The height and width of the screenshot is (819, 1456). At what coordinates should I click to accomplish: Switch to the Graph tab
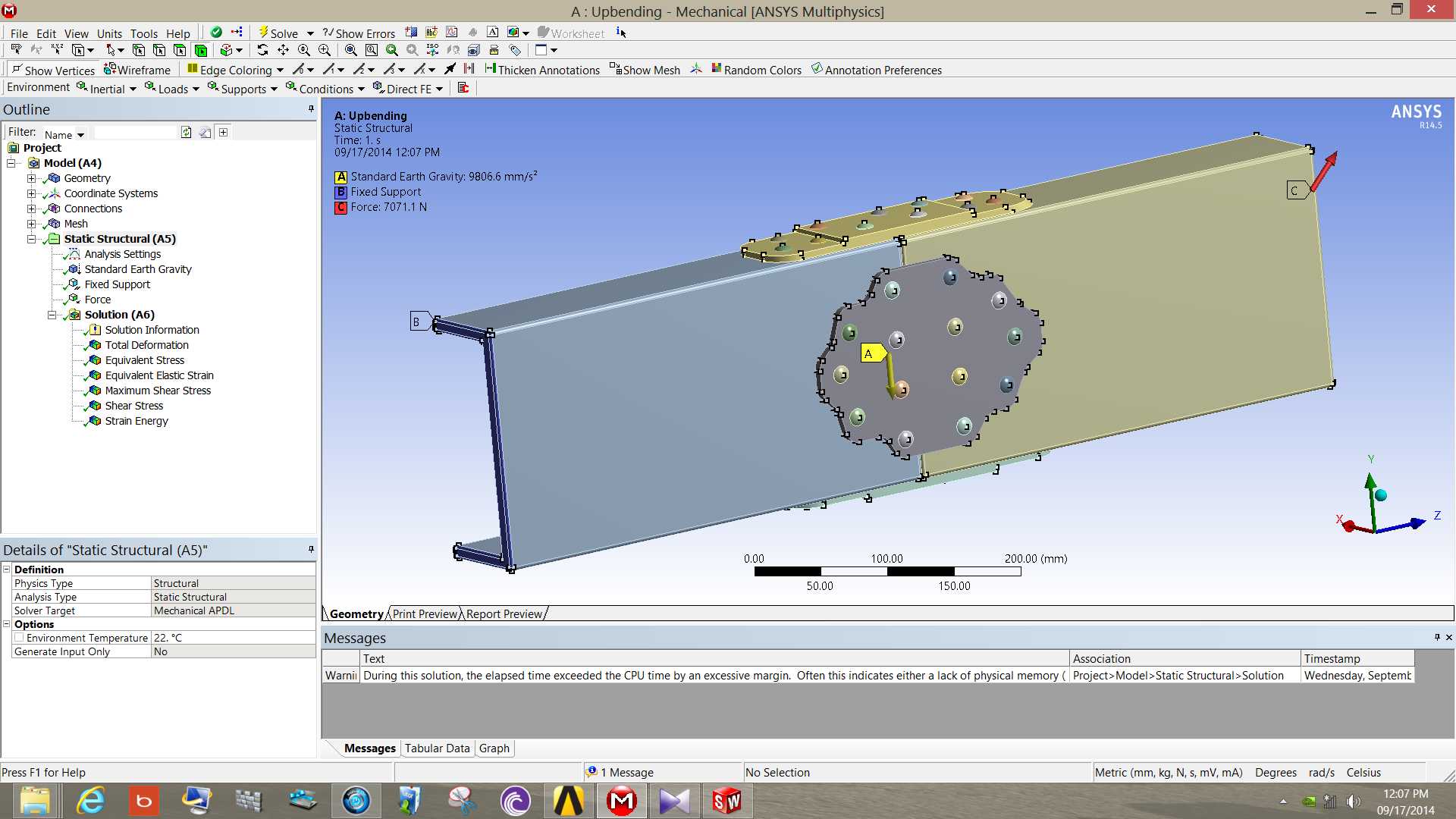pyautogui.click(x=494, y=748)
